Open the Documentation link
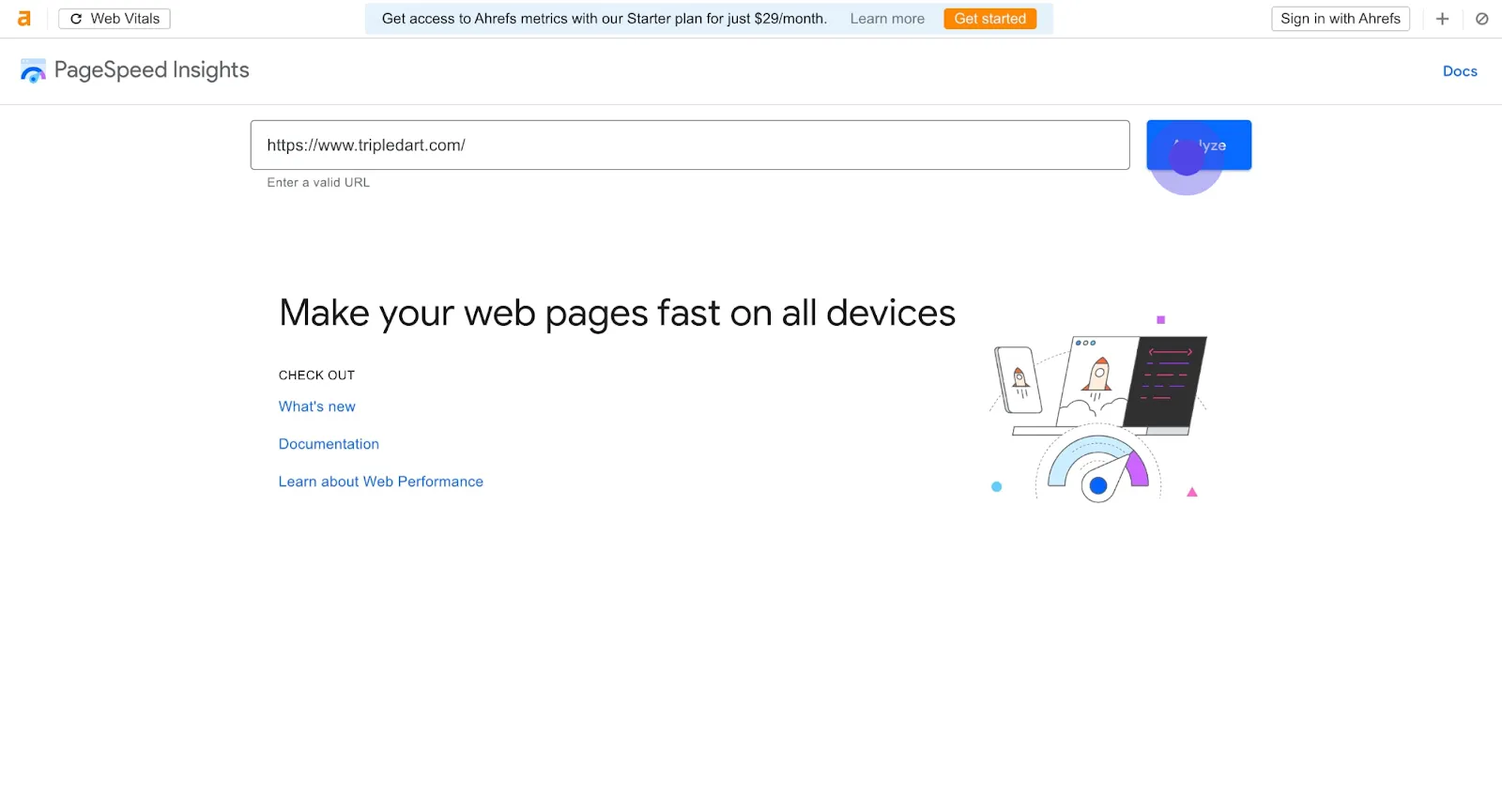Viewport: 1502px width, 812px height. (329, 444)
